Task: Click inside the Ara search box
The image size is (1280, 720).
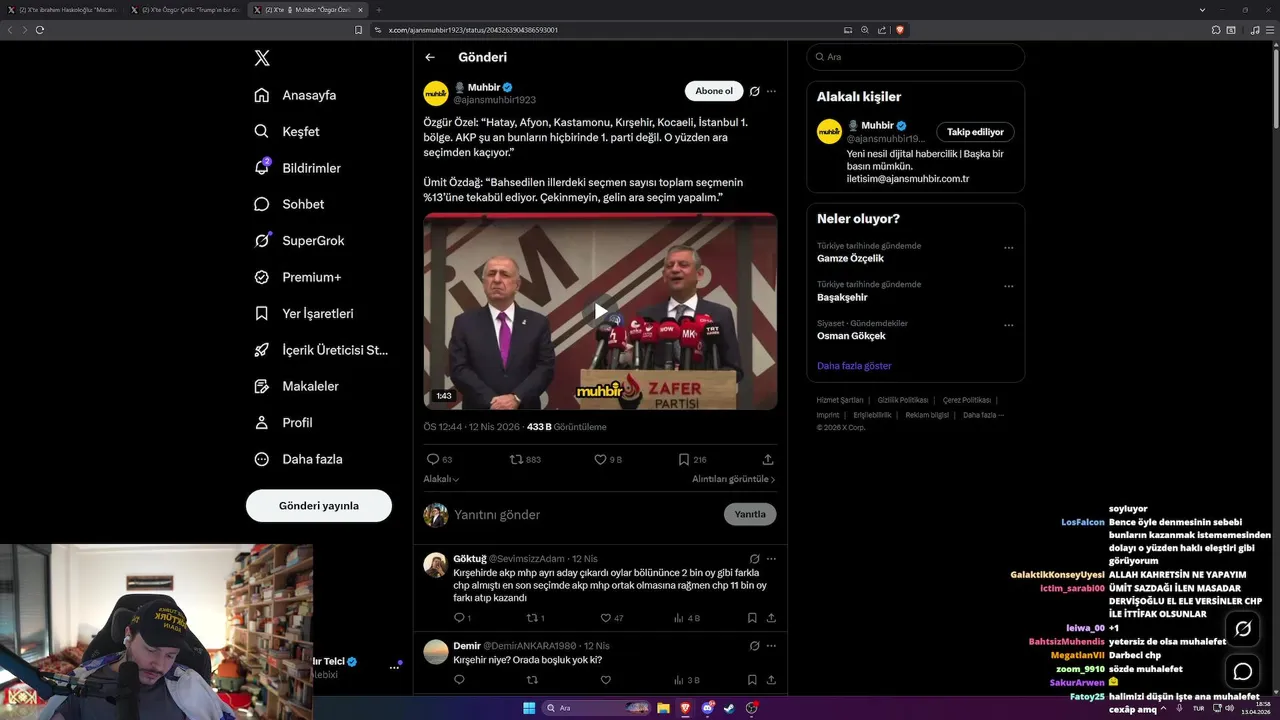Action: pos(916,57)
